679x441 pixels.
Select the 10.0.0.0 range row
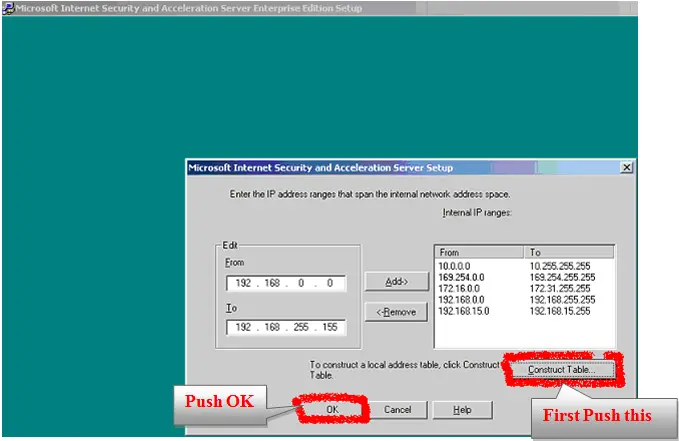(x=524, y=266)
